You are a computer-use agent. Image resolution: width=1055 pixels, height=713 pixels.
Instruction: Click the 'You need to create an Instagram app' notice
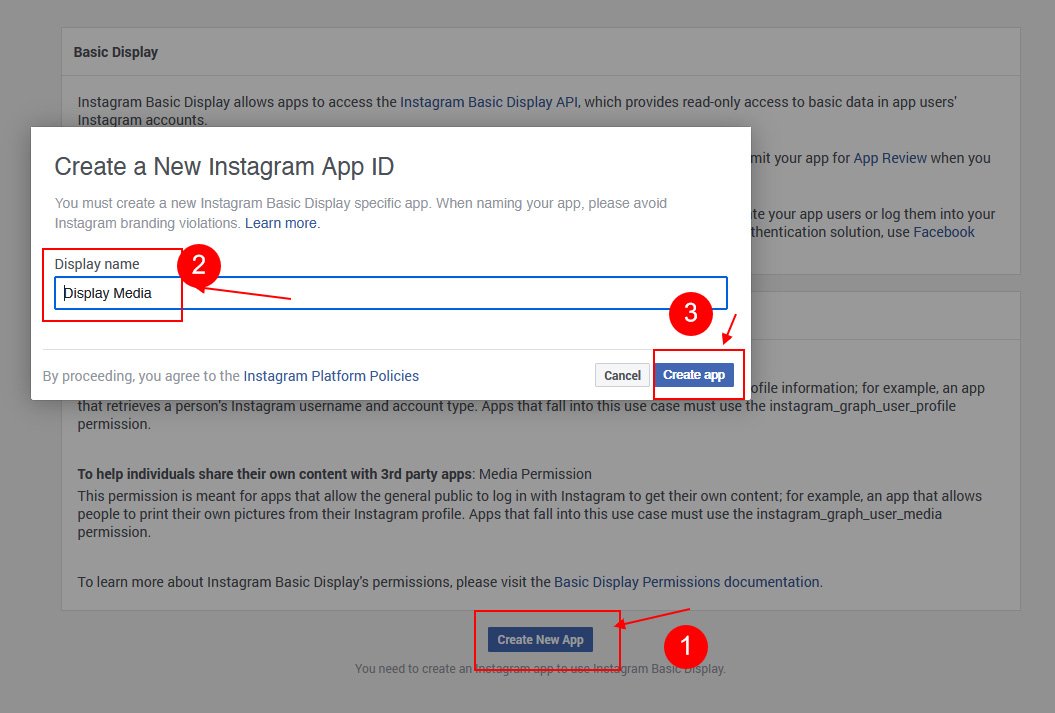tap(540, 669)
